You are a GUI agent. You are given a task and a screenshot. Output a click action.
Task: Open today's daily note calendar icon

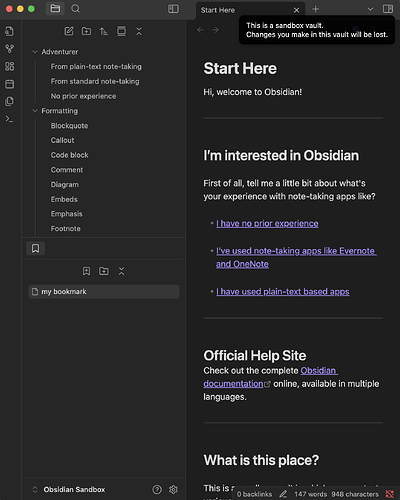coord(9,84)
